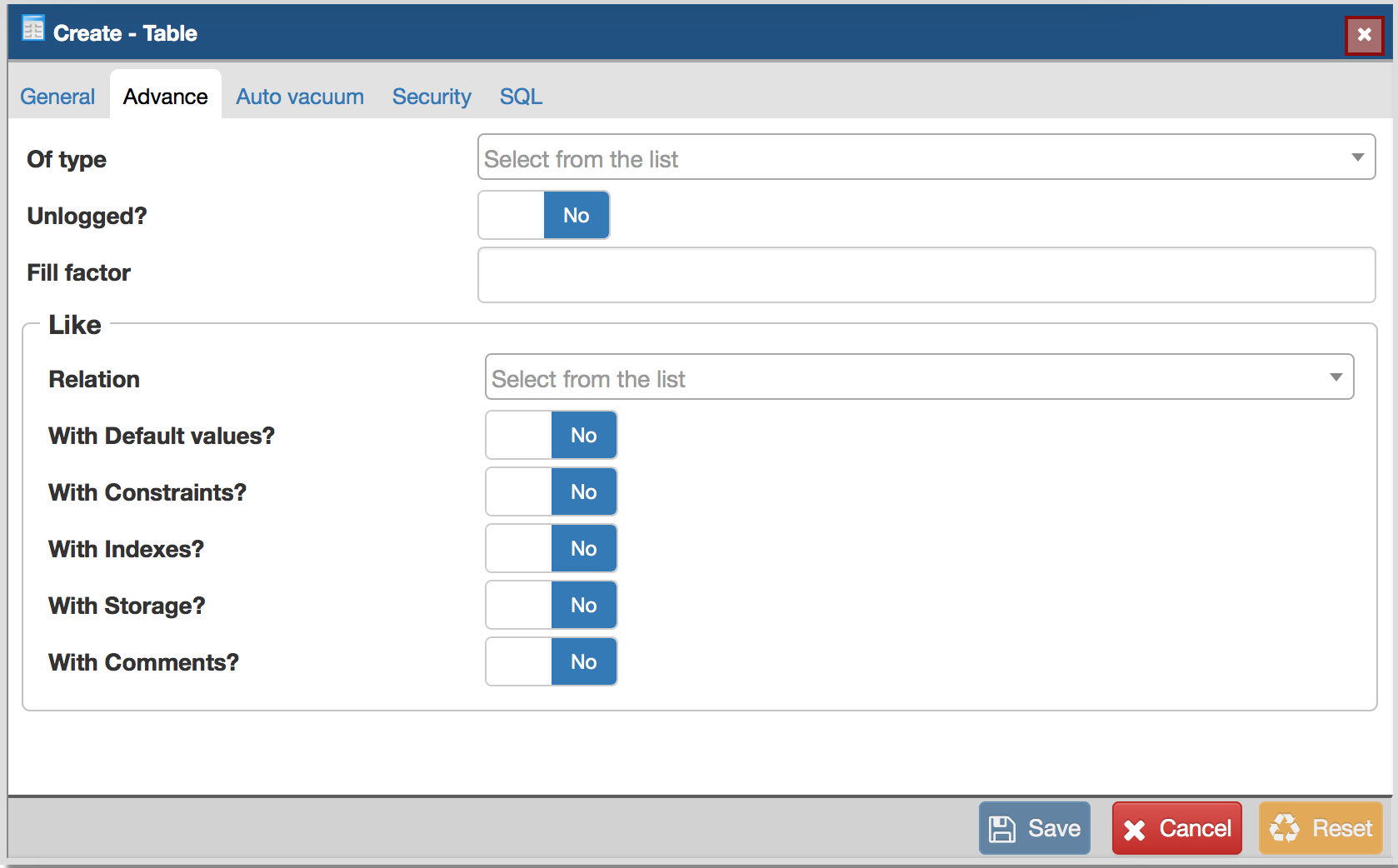Toggle the With Constraints? switch

pos(551,492)
